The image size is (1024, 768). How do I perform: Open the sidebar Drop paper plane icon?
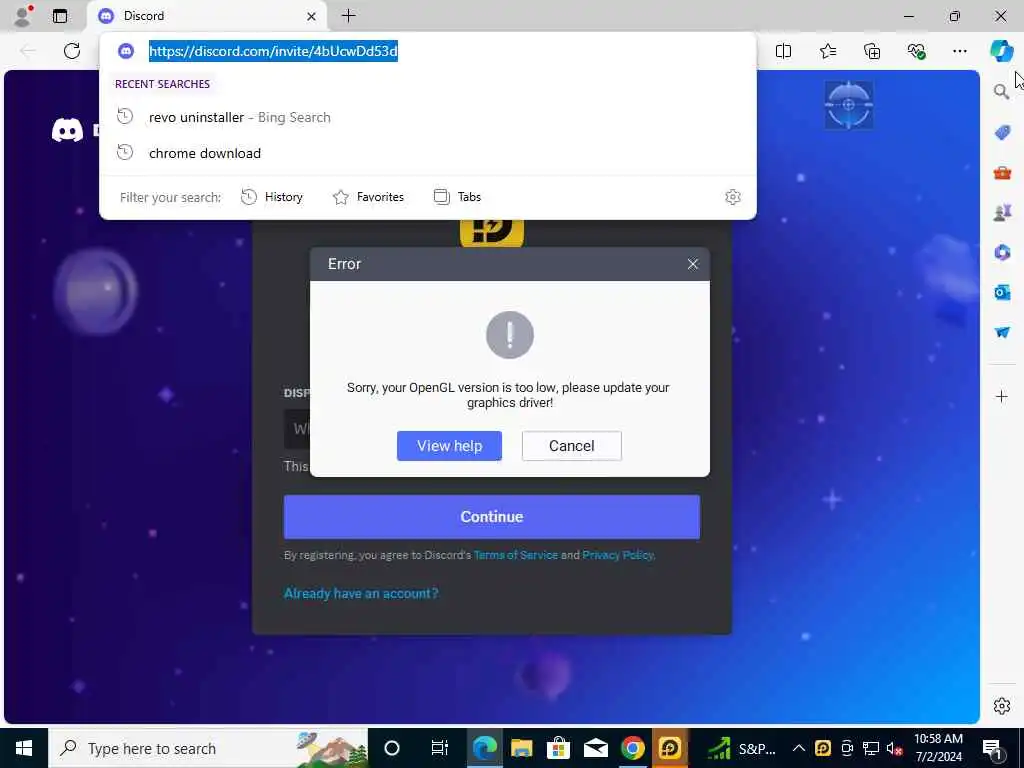(1002, 332)
